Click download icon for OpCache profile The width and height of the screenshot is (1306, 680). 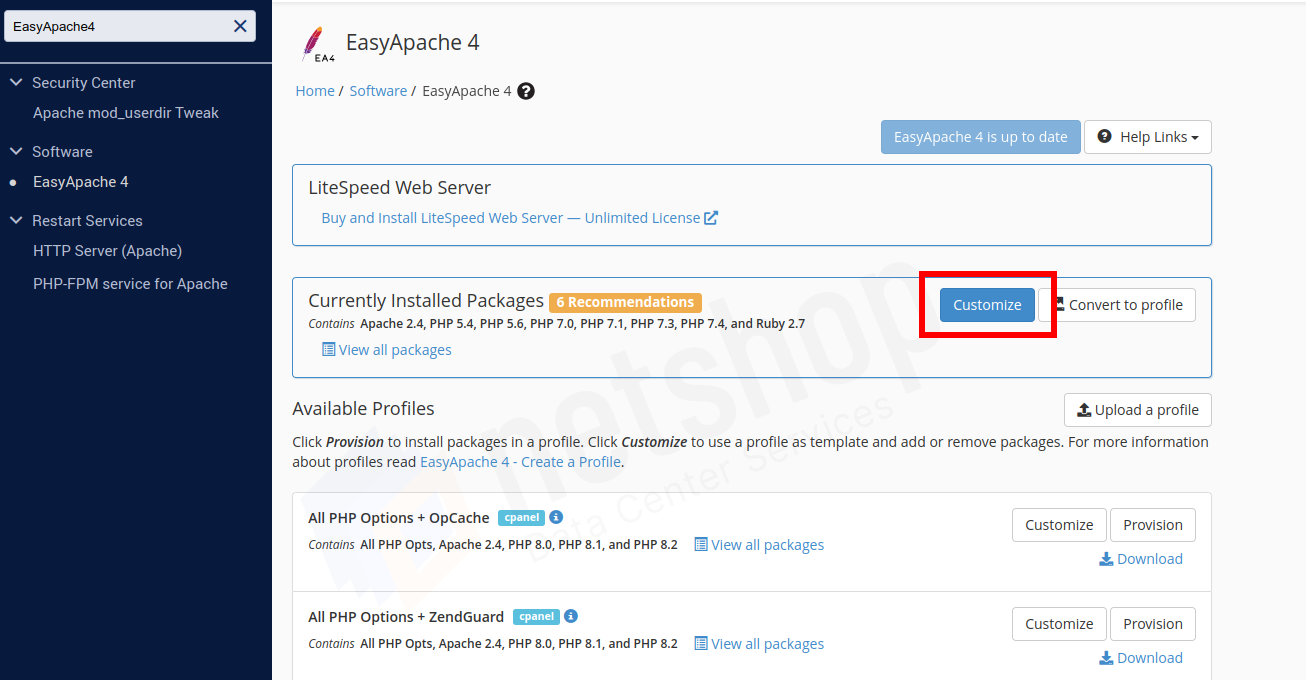(x=1106, y=559)
